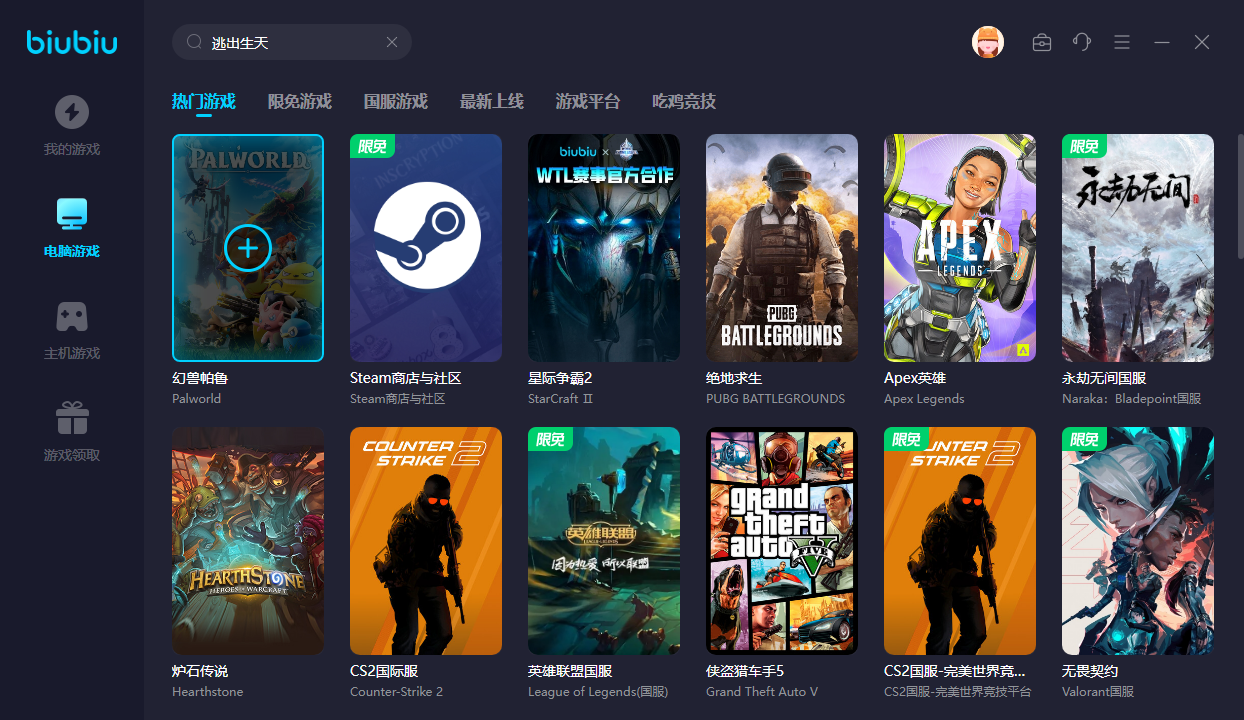
Task: Switch to the 限免游戏 tab
Action: tap(299, 101)
